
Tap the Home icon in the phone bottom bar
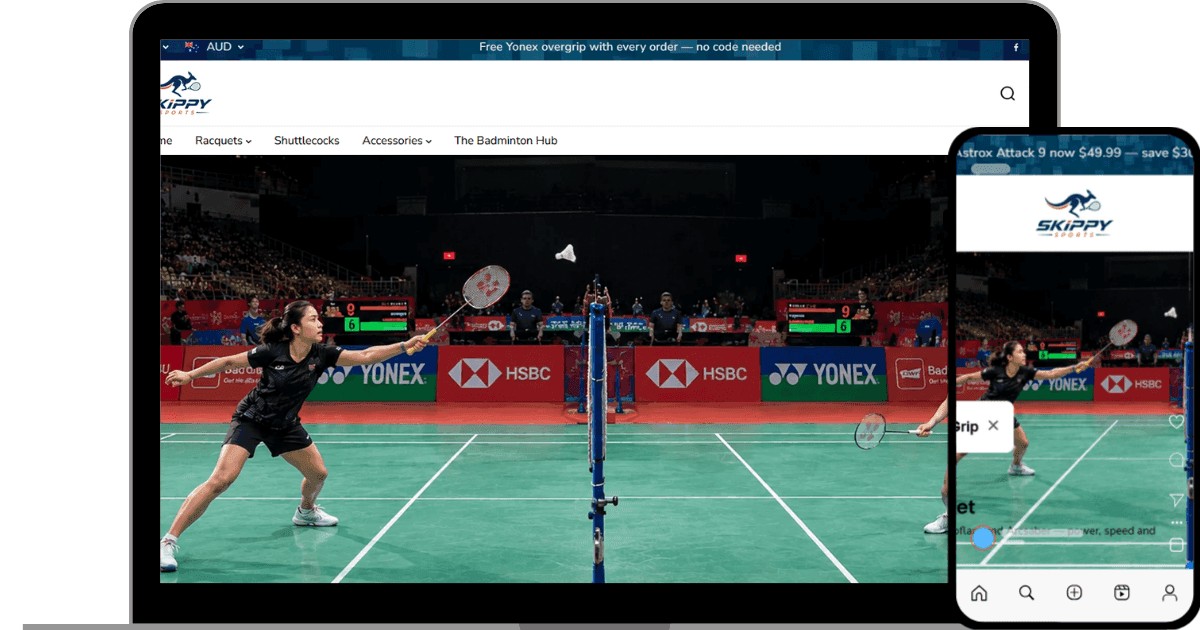pos(979,593)
